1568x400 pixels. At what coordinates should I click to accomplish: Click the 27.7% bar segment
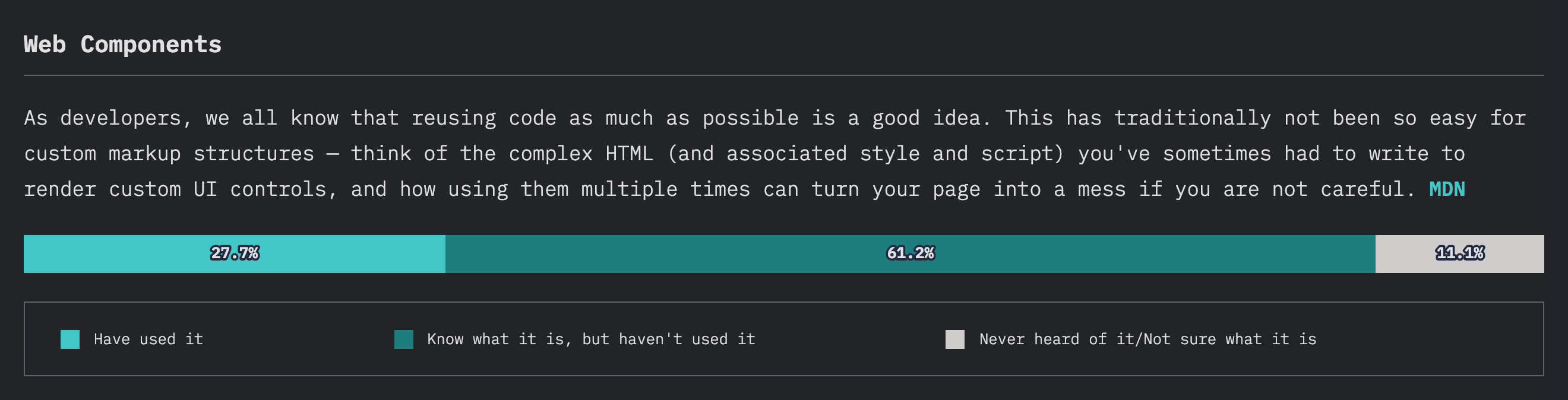[235, 253]
